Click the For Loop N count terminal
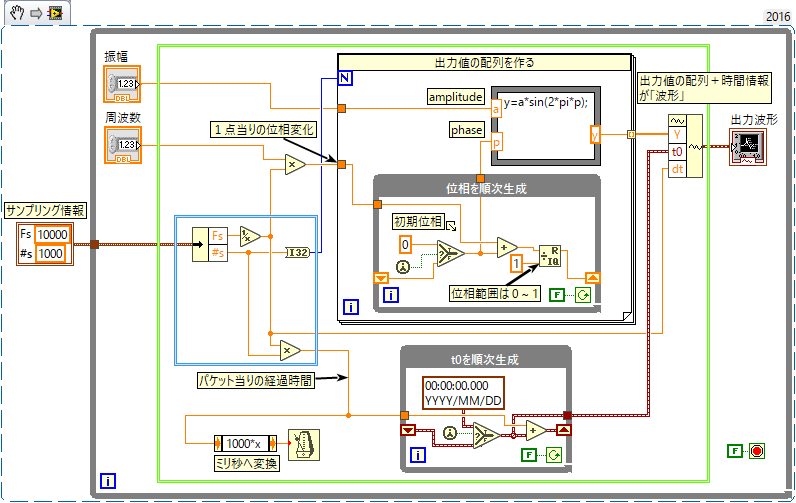This screenshot has height=503, width=796. [x=344, y=78]
